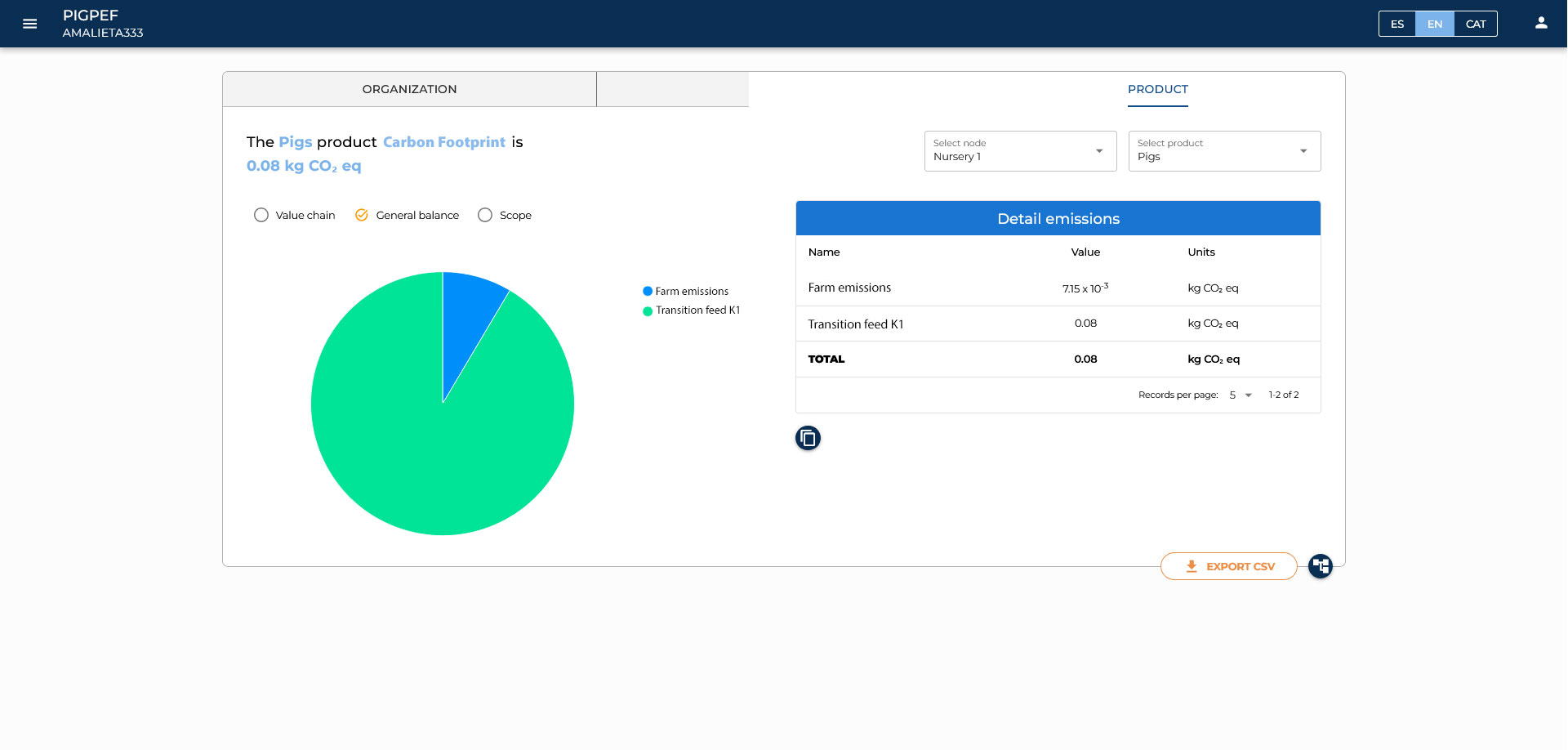The width and height of the screenshot is (1568, 750).
Task: Select the EN language button
Action: tap(1435, 24)
